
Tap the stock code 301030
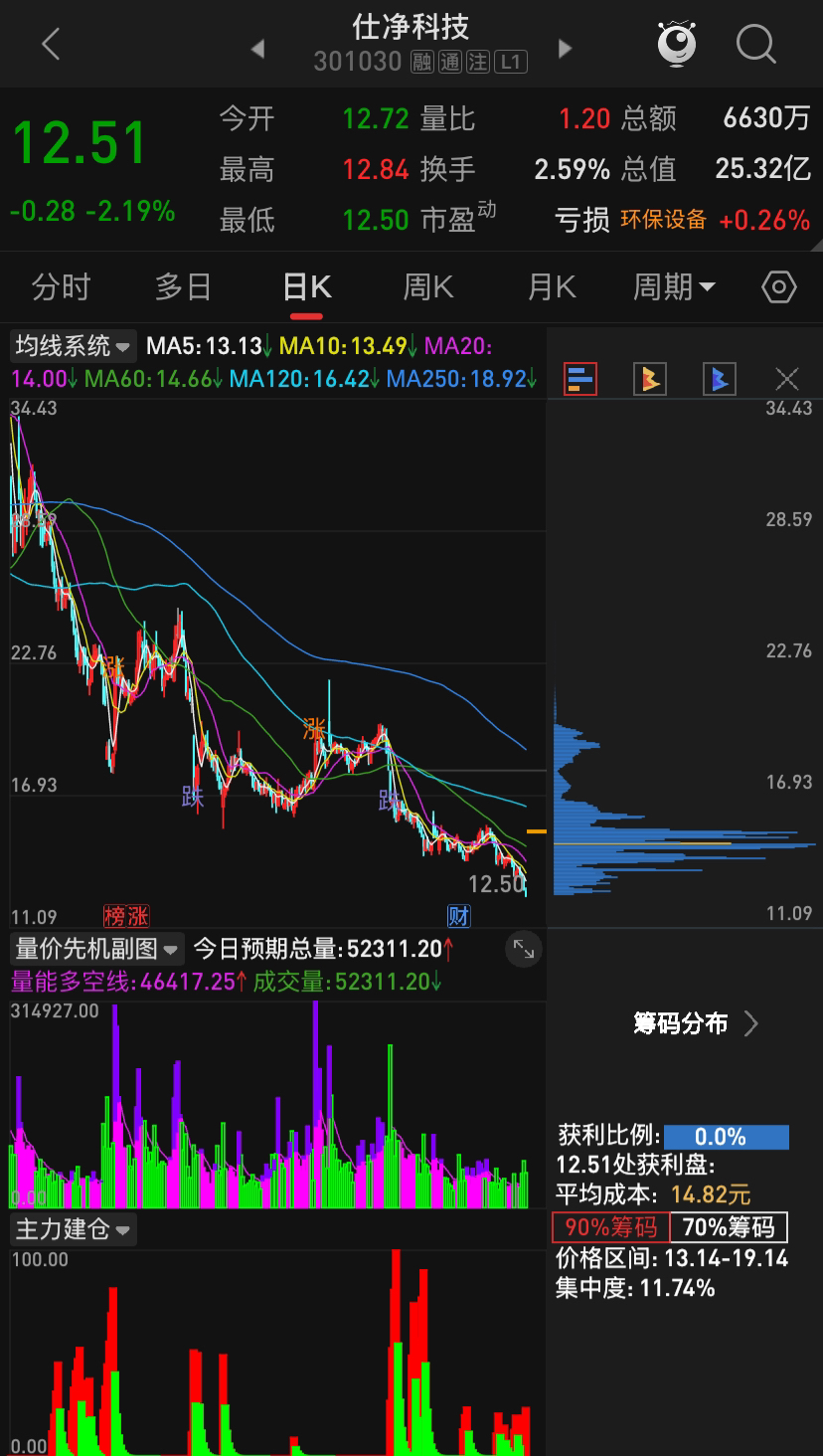click(358, 62)
